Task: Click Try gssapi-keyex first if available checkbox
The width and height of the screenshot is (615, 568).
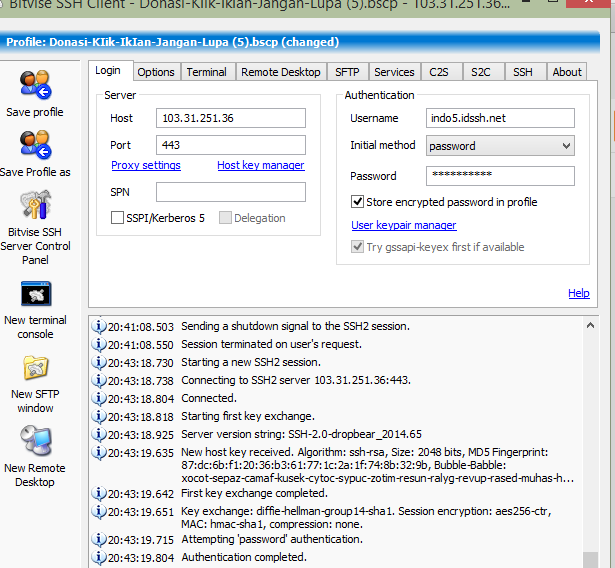Action: tap(357, 247)
